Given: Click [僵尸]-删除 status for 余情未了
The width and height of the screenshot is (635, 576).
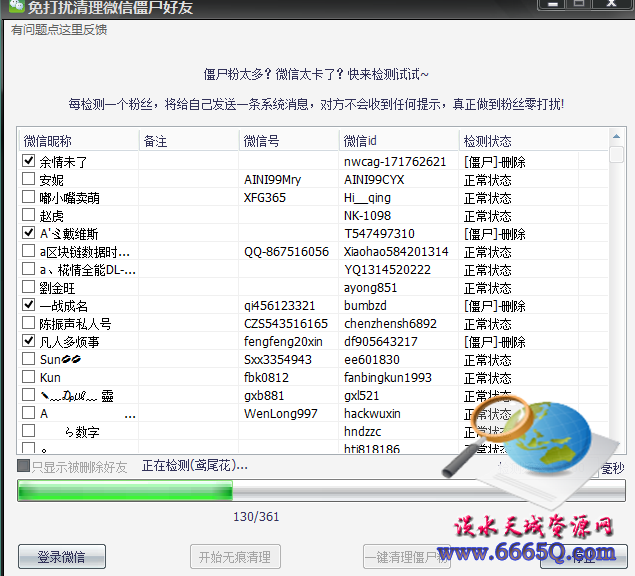Looking at the screenshot, I should [x=494, y=162].
